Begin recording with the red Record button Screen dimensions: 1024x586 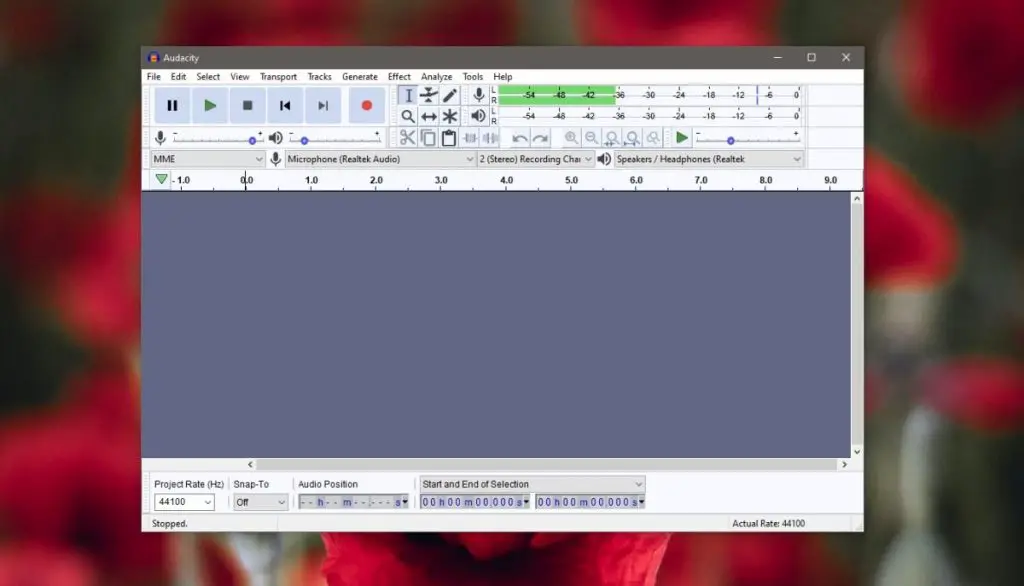coord(366,105)
